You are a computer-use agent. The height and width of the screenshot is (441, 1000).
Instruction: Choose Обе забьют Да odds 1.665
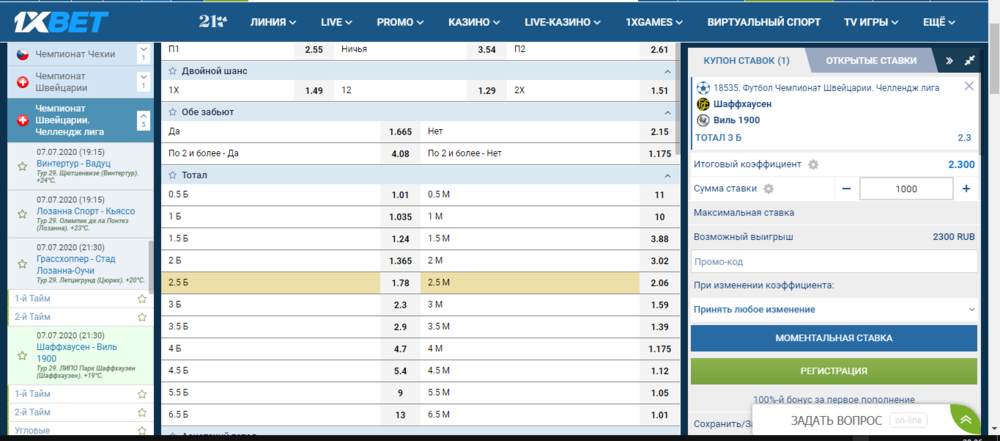point(401,132)
